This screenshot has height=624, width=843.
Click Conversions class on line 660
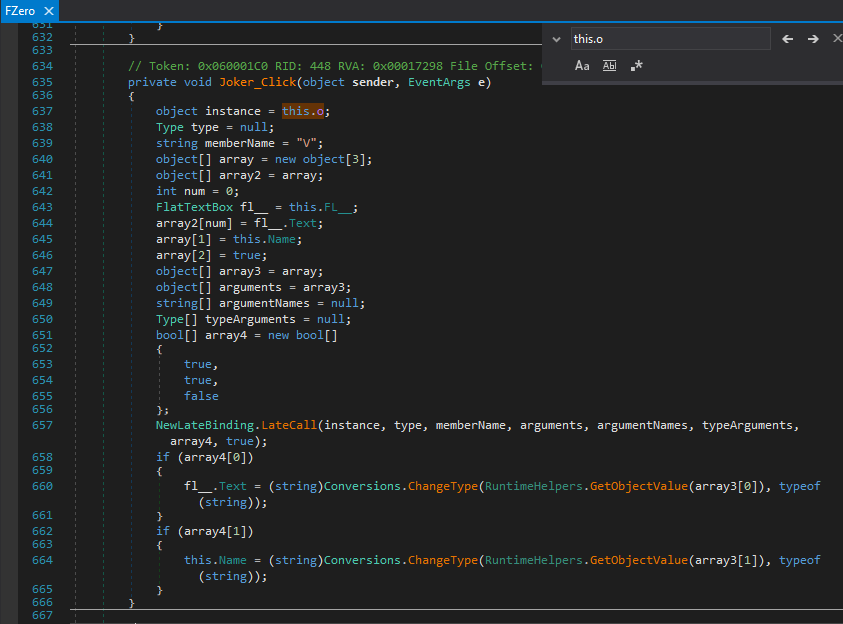362,486
